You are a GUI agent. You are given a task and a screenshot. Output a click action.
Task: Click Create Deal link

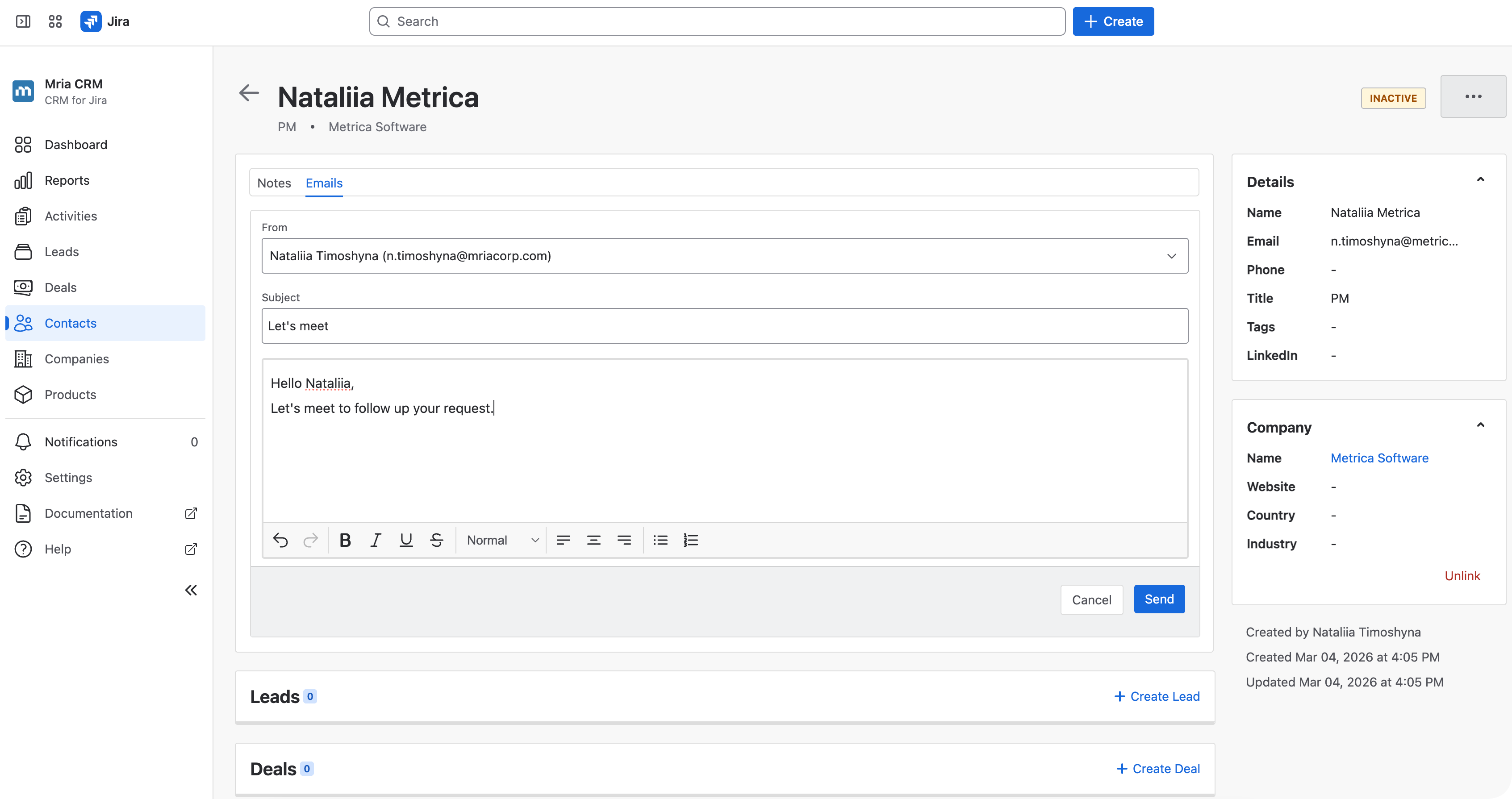[1157, 769]
